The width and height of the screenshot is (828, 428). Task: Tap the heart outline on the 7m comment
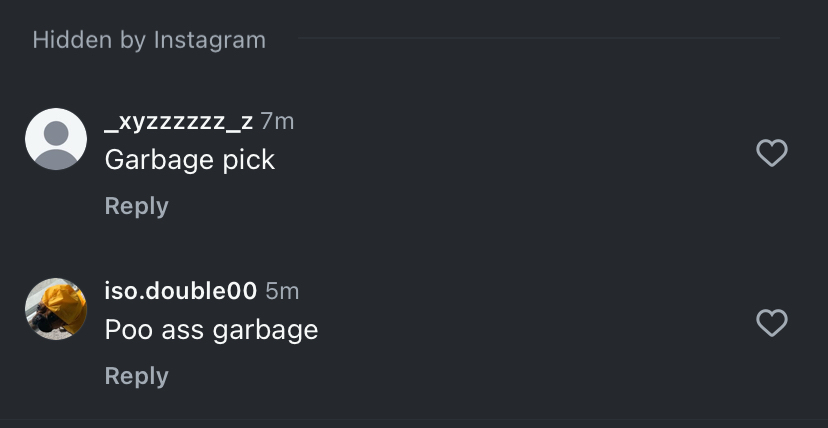(x=771, y=153)
